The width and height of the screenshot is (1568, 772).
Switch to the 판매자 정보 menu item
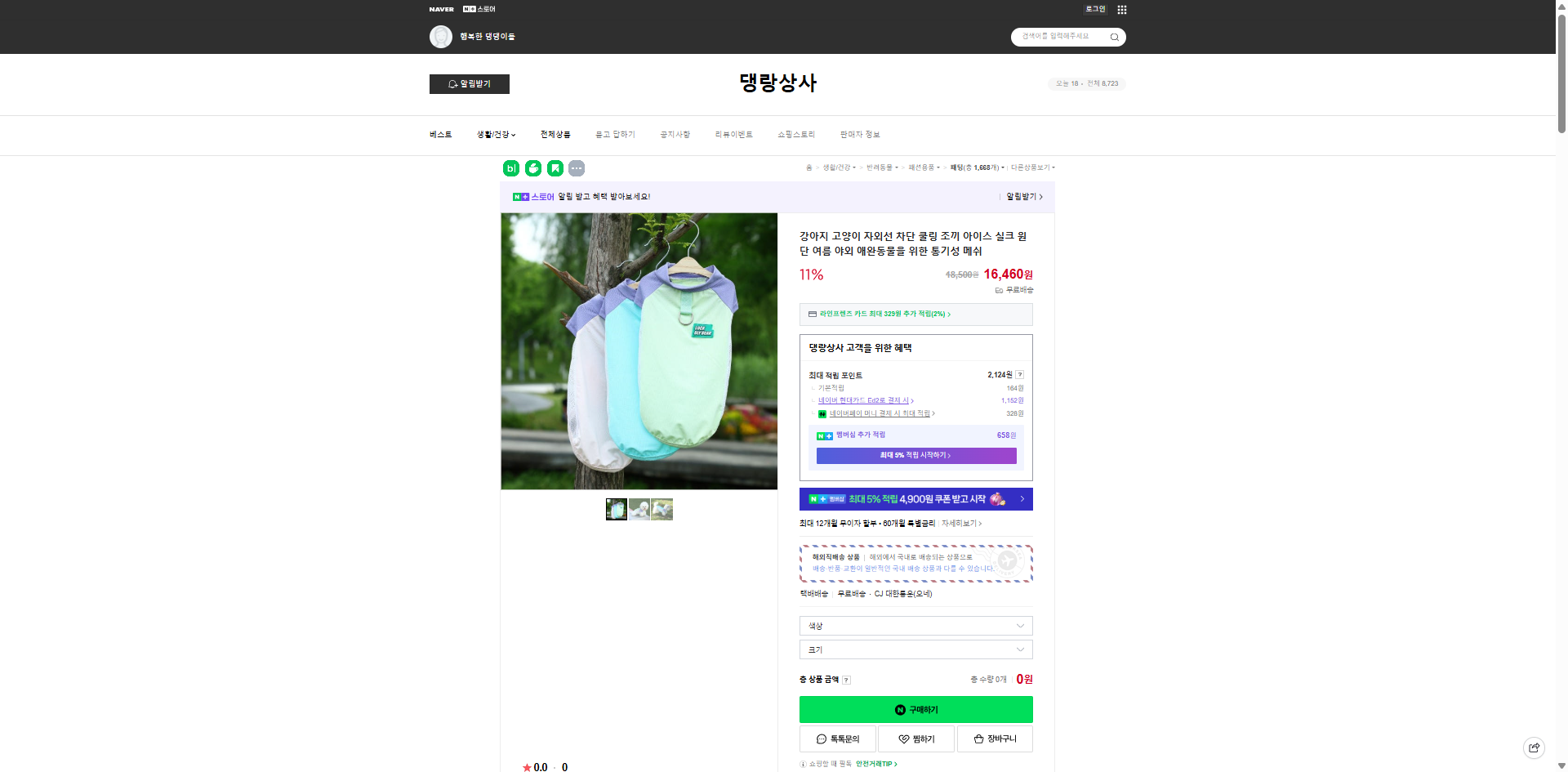point(860,134)
